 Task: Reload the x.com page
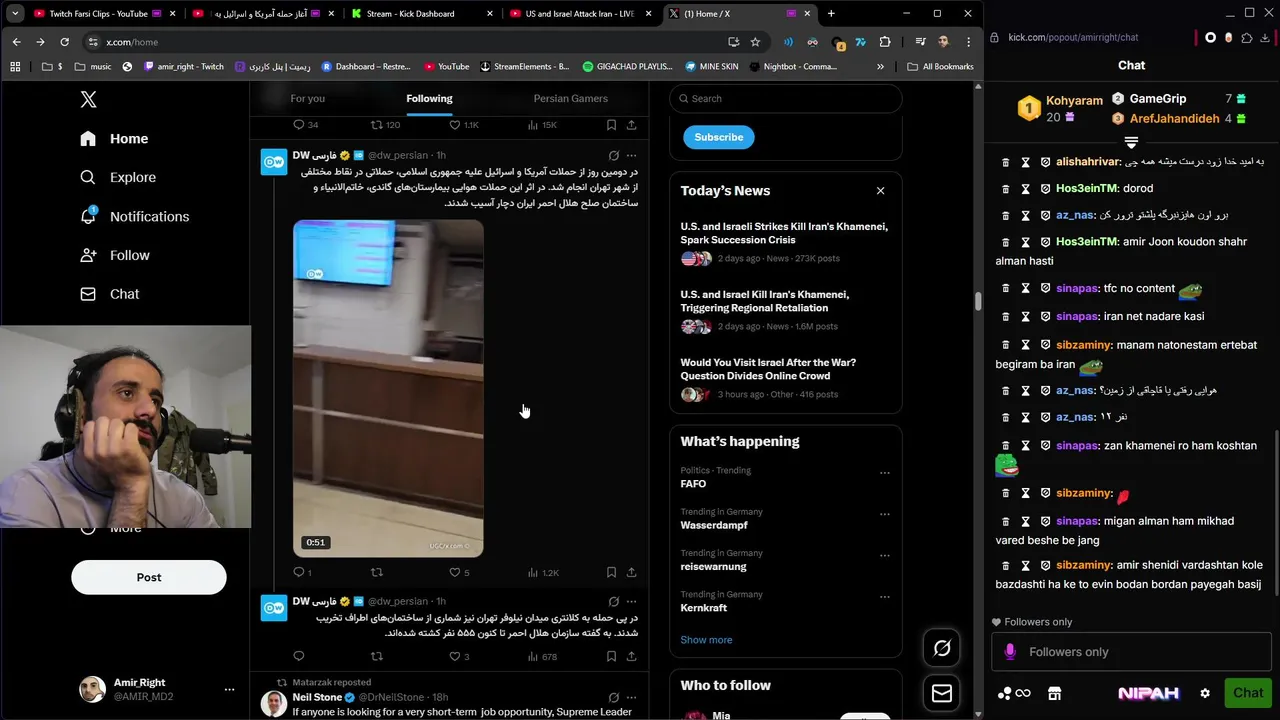(x=64, y=42)
